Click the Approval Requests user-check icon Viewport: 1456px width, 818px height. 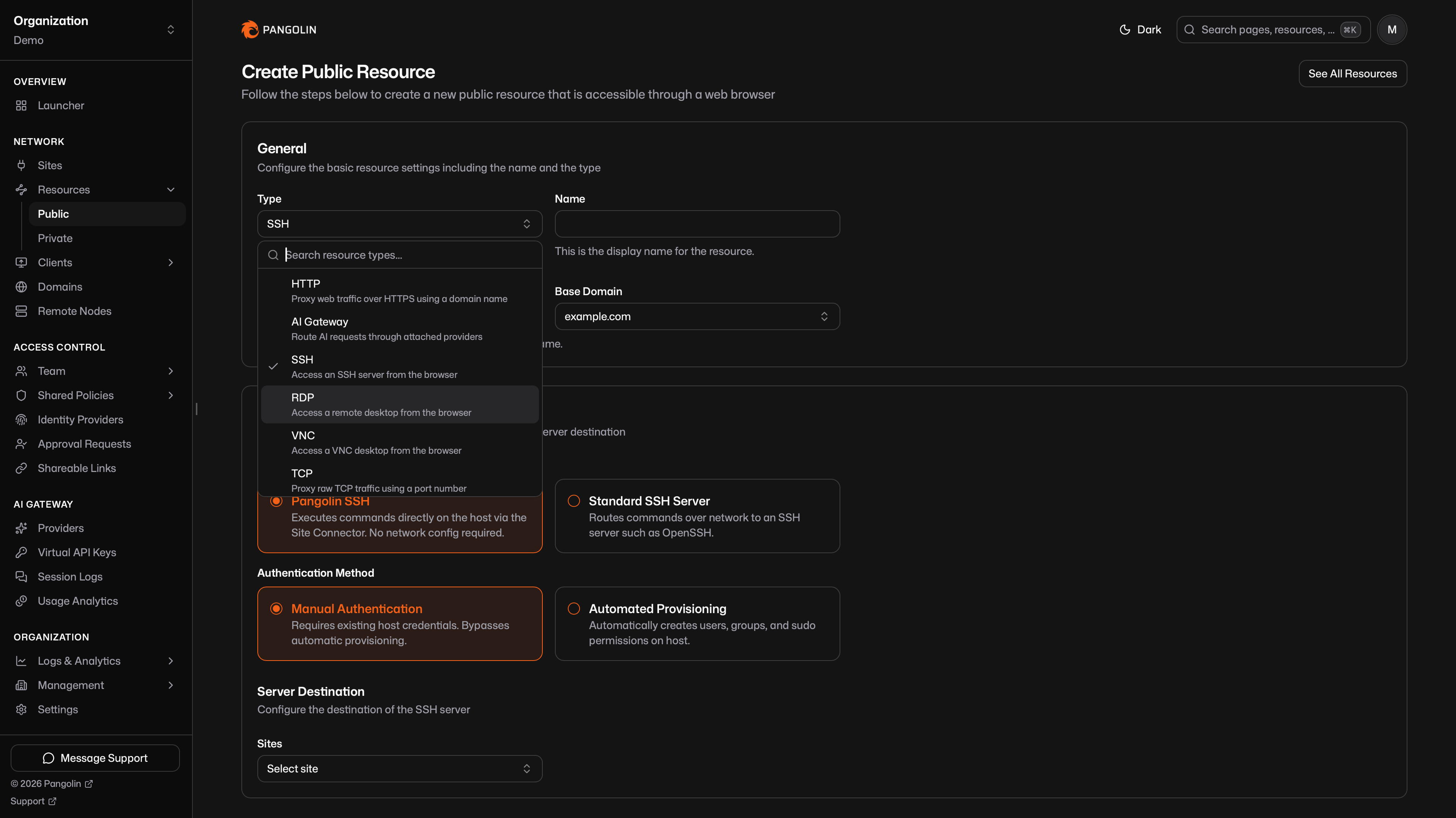(21, 444)
